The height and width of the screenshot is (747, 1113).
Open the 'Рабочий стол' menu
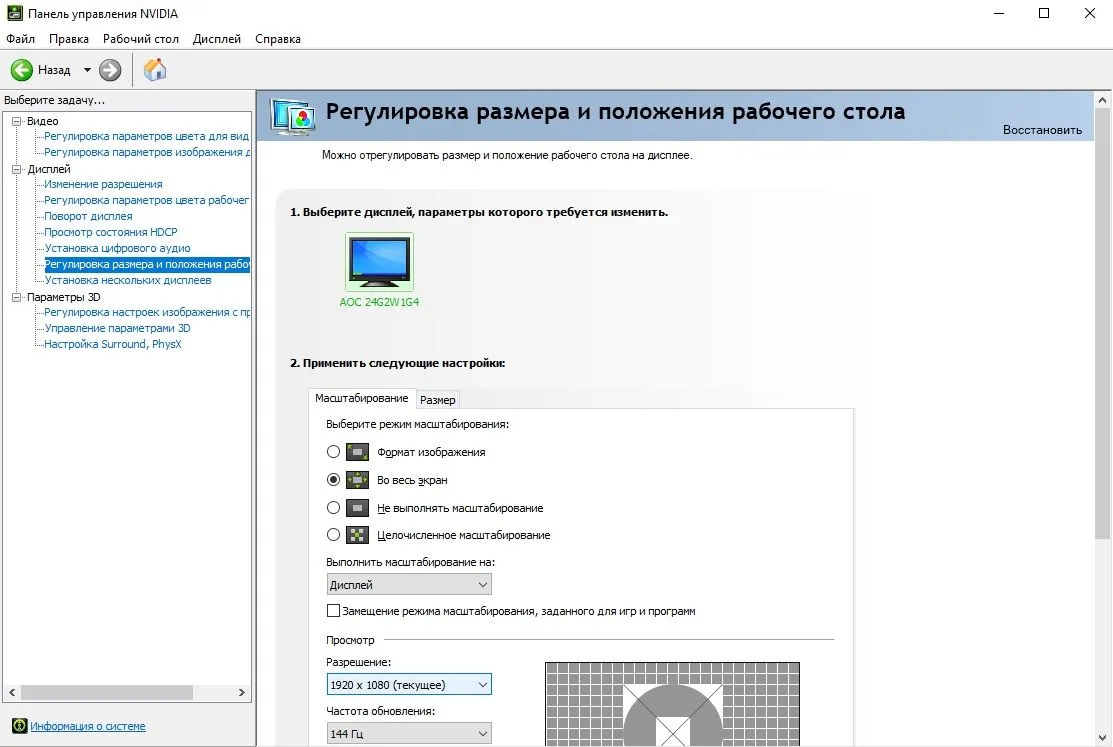click(141, 39)
